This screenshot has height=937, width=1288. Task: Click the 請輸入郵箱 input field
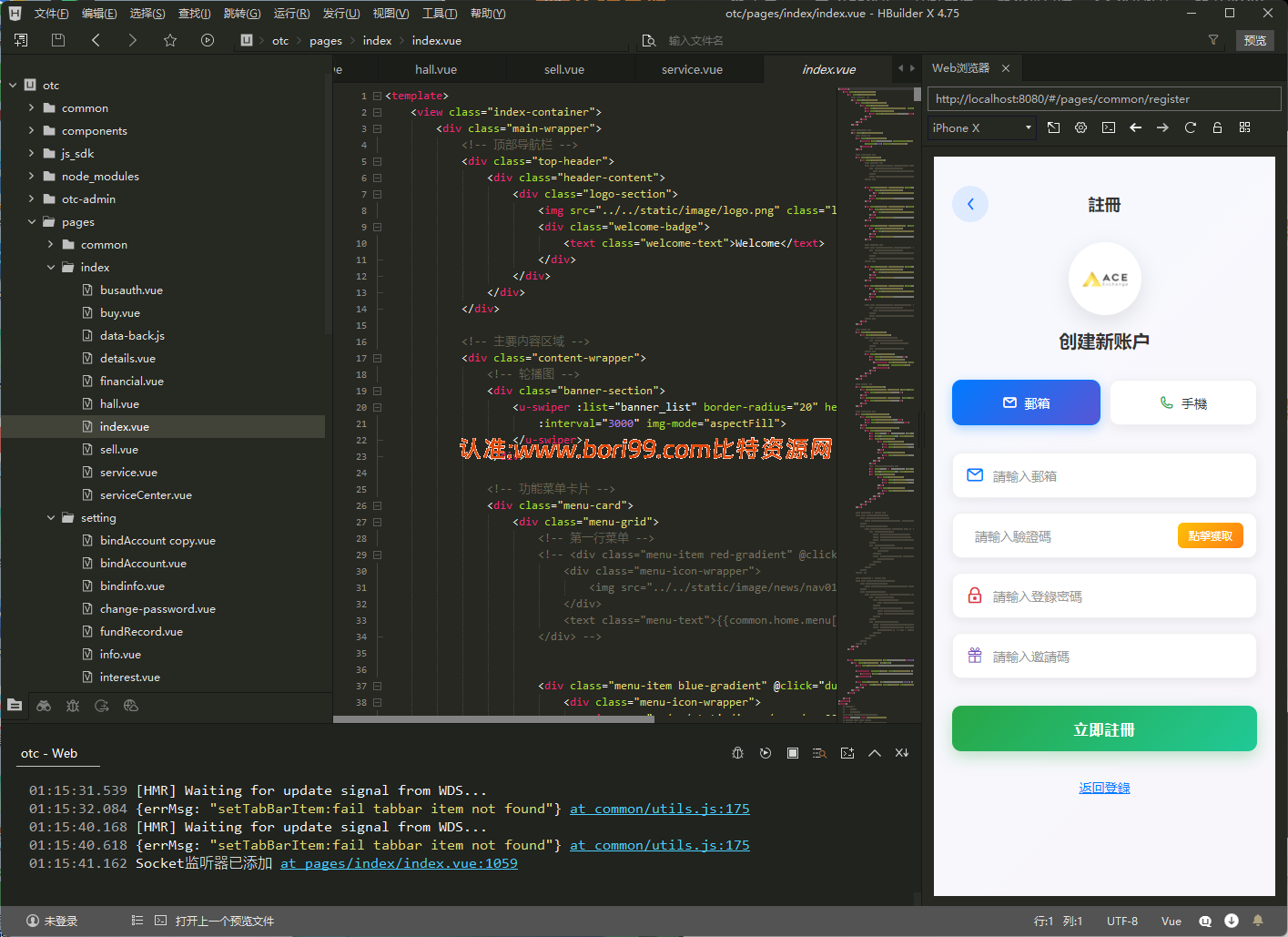[1104, 476]
